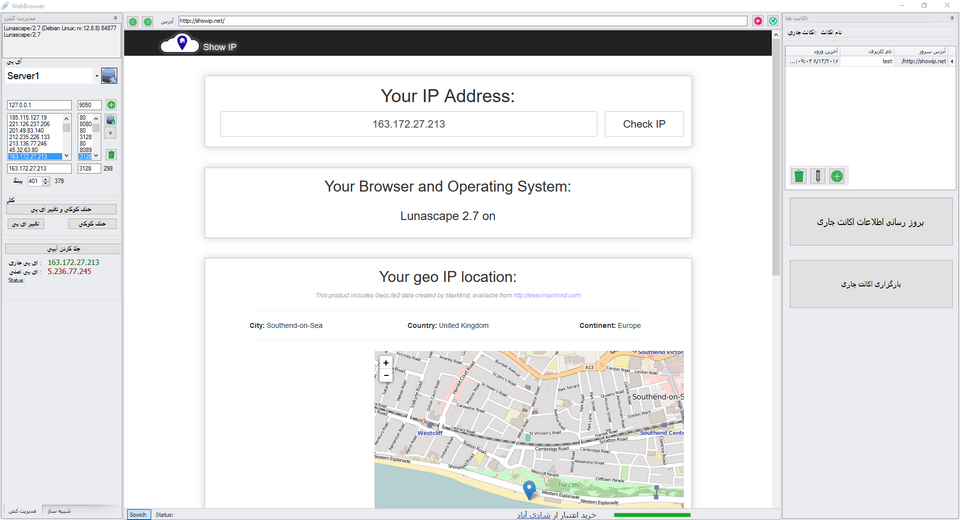The width and height of the screenshot is (960, 520).
Task: Click the small V button beside the port list
Action: [111, 133]
